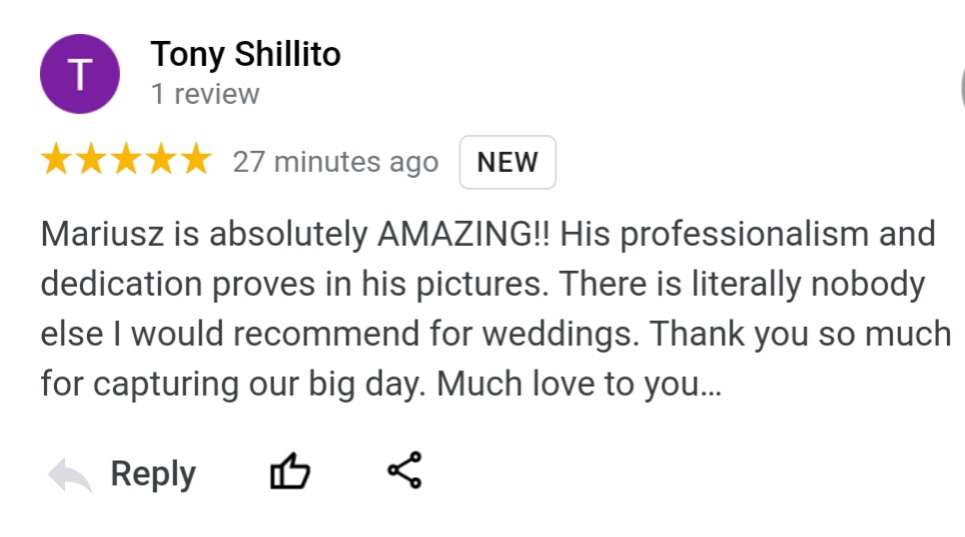Click the third gold star

coord(126,159)
